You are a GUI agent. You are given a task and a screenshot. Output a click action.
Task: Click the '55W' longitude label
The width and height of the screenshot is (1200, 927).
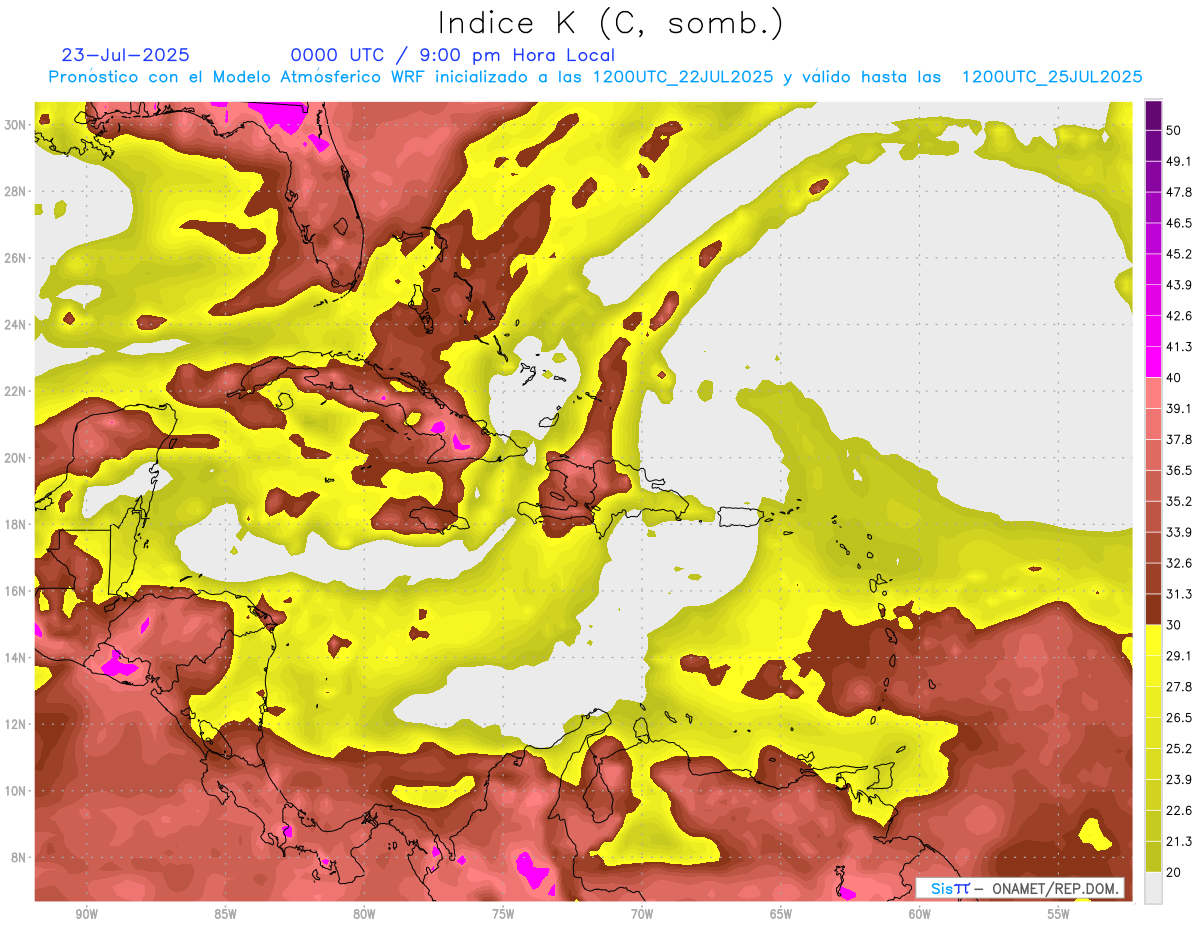click(1059, 914)
